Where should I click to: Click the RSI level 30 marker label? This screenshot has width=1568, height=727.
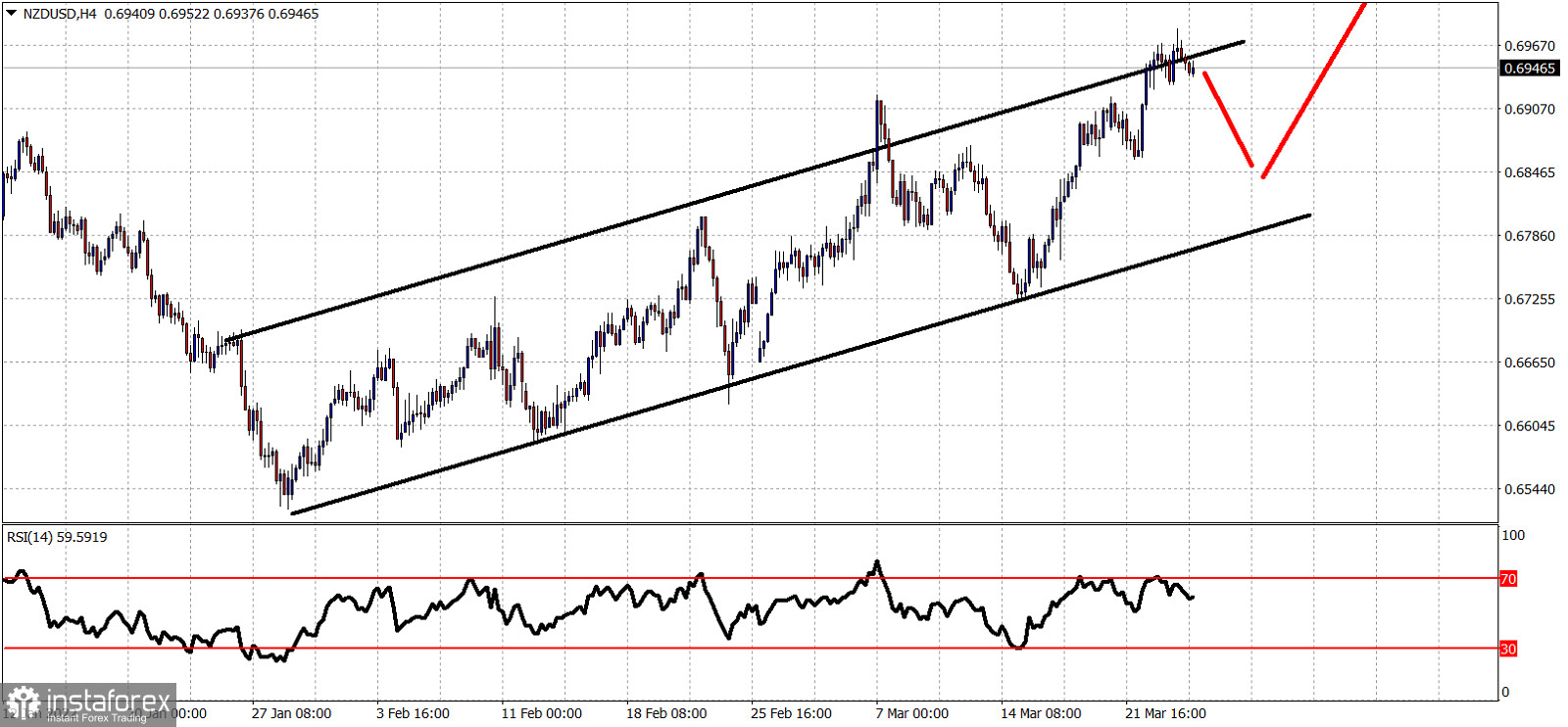pyautogui.click(x=1508, y=649)
